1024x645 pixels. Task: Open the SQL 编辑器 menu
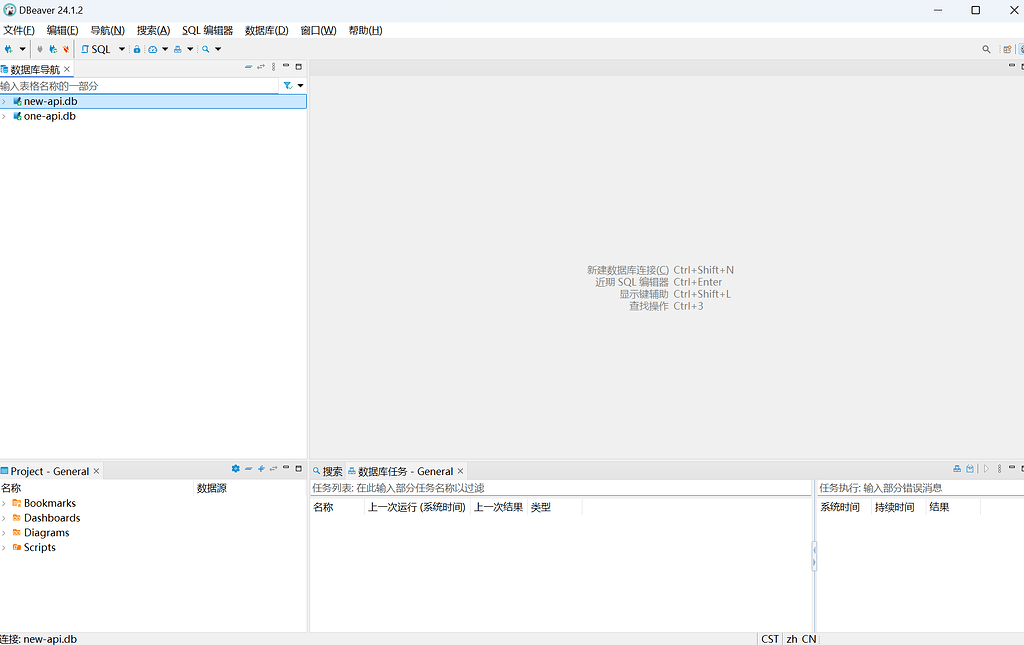pos(207,30)
